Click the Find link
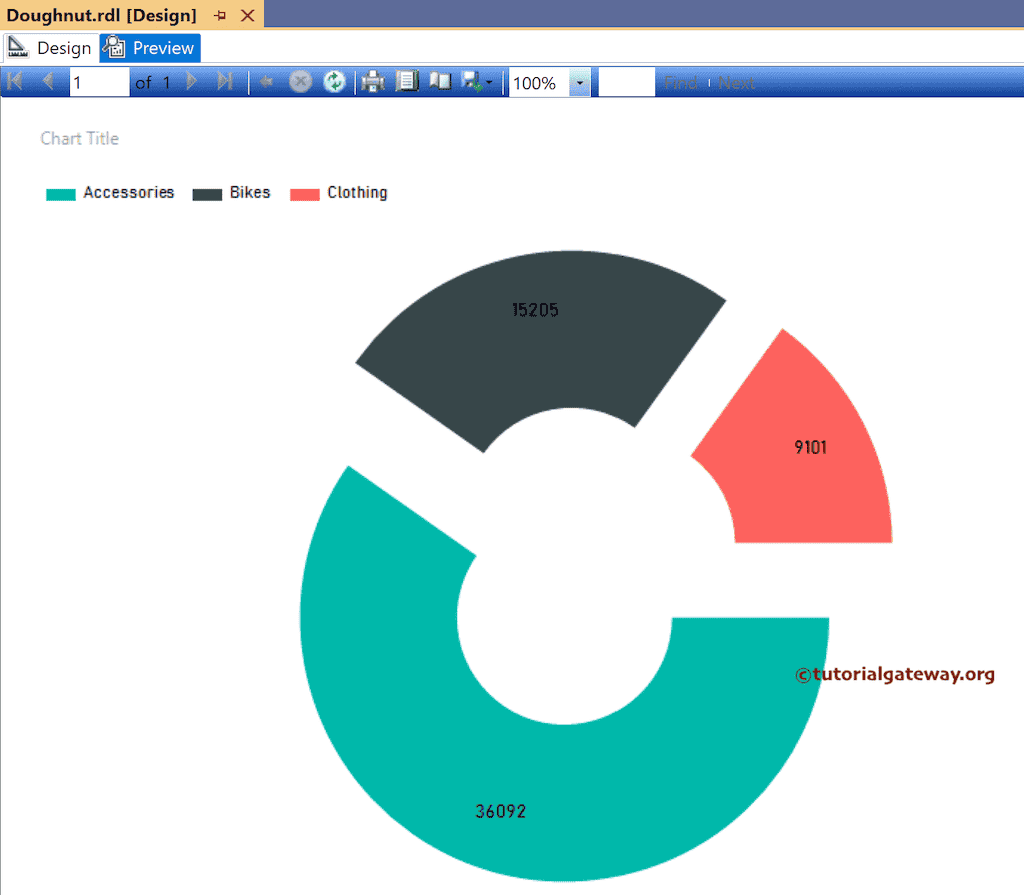This screenshot has width=1024, height=895. pyautogui.click(x=681, y=82)
